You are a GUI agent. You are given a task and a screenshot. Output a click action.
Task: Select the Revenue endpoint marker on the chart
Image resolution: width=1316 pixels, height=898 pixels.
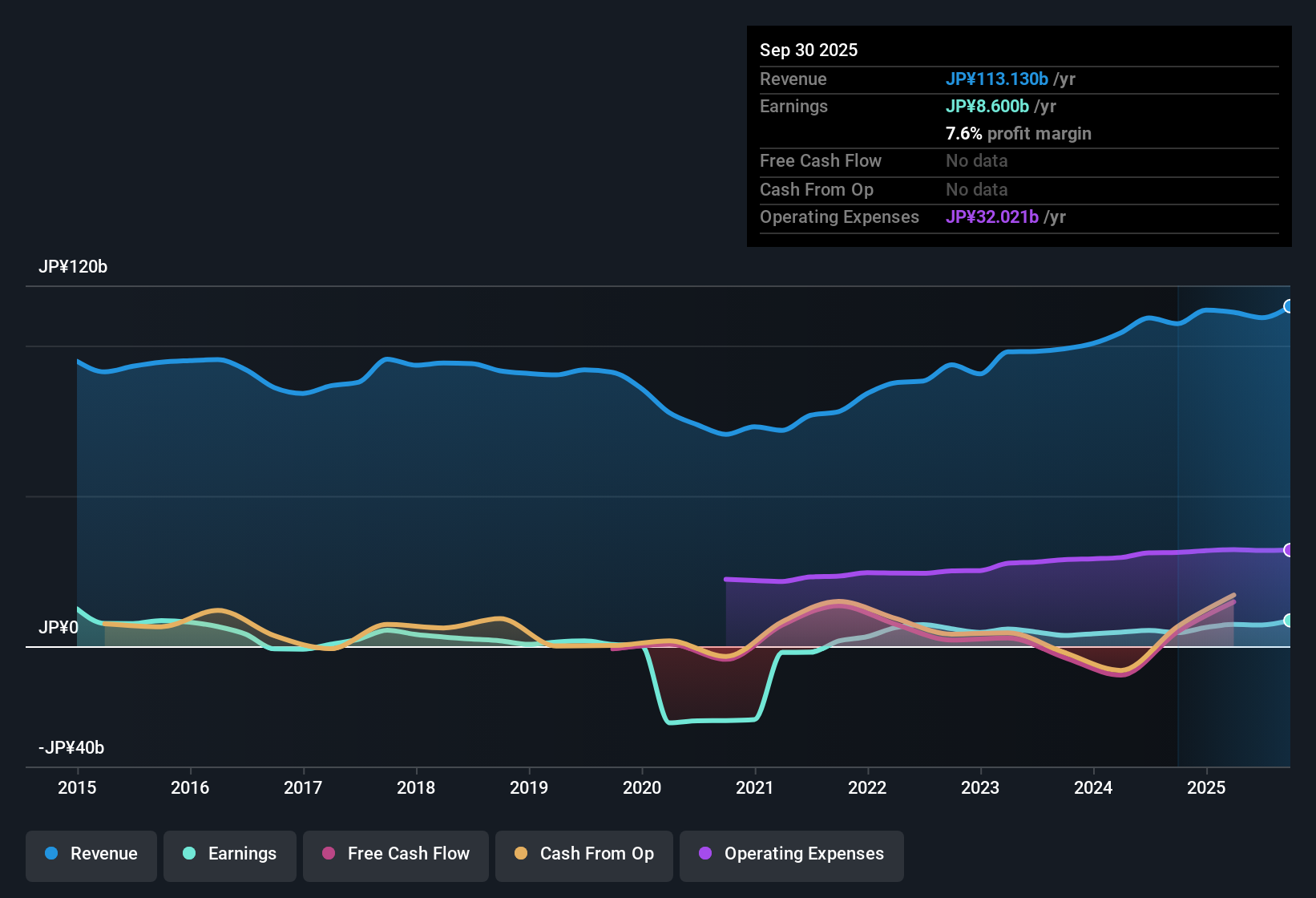click(x=1289, y=305)
